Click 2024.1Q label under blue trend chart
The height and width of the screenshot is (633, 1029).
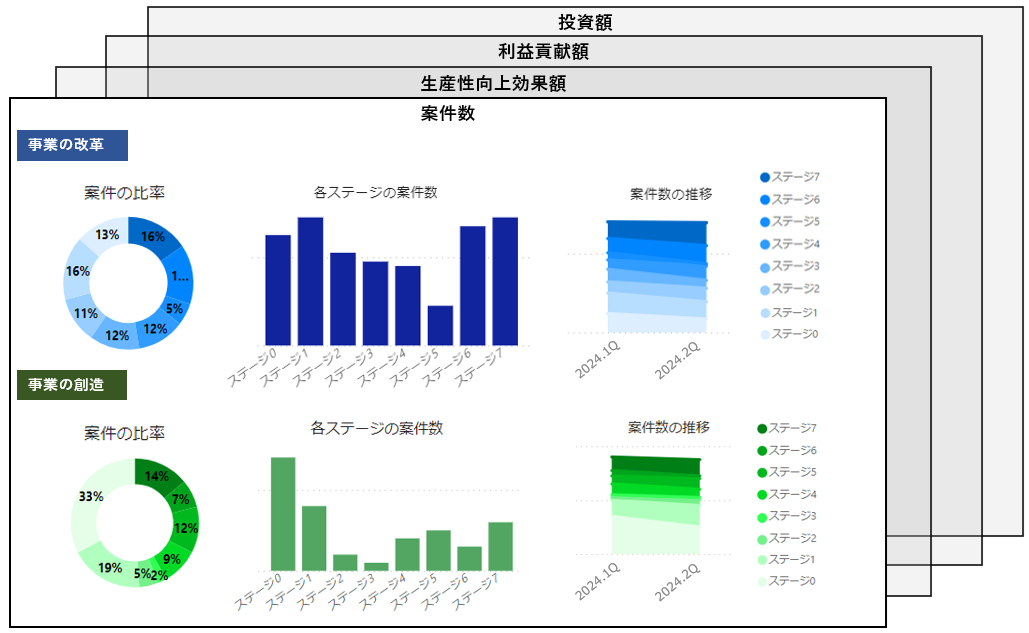[597, 360]
